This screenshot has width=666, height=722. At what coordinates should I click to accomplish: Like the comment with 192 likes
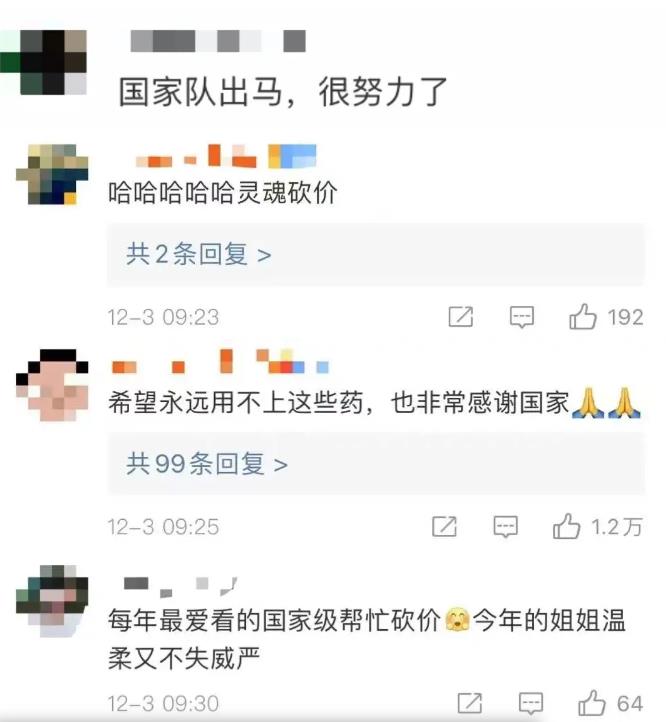(583, 317)
